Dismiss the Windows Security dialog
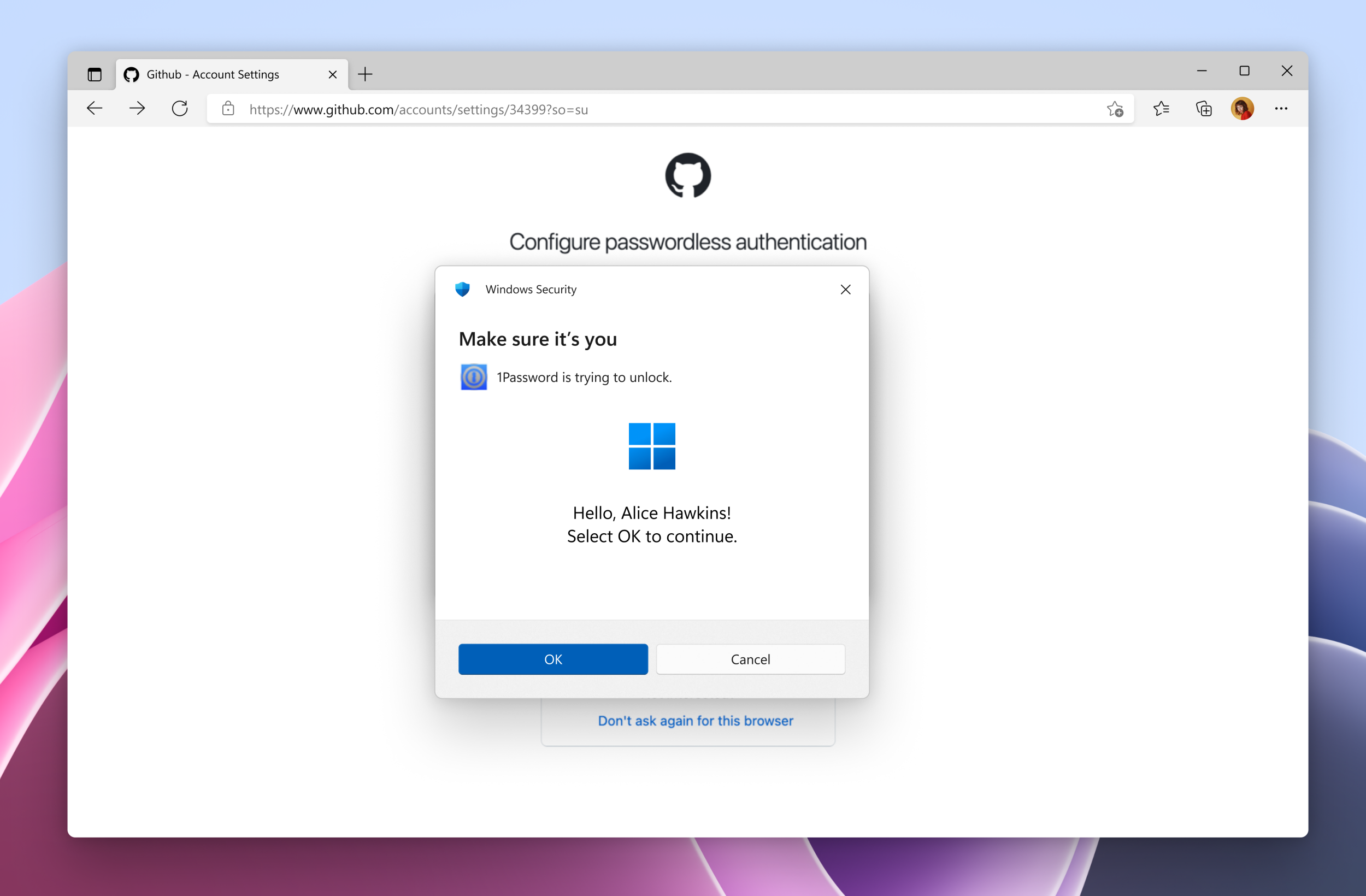Image resolution: width=1366 pixels, height=896 pixels. [845, 290]
